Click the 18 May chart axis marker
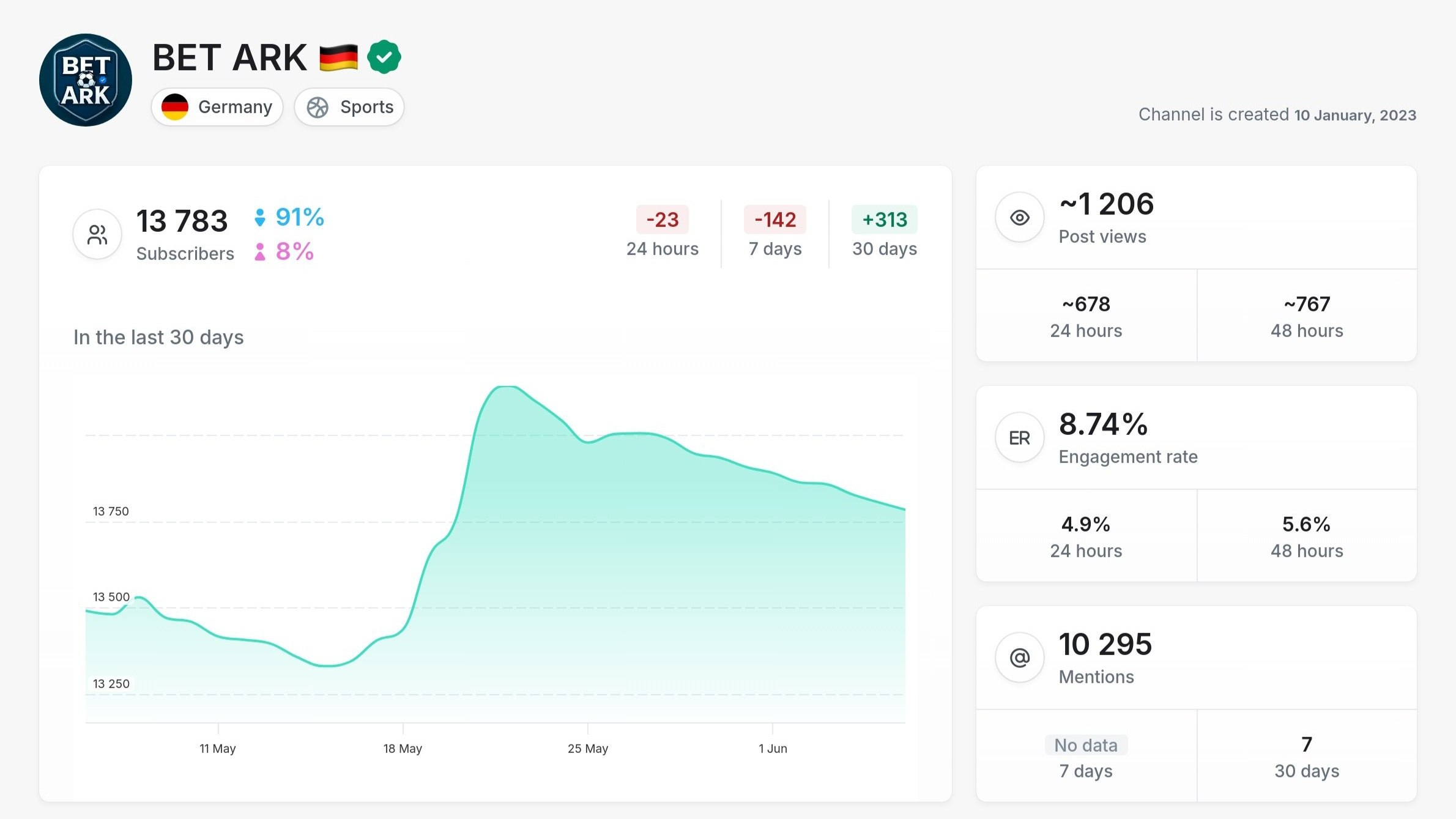Viewport: 1456px width, 819px height. tap(403, 748)
